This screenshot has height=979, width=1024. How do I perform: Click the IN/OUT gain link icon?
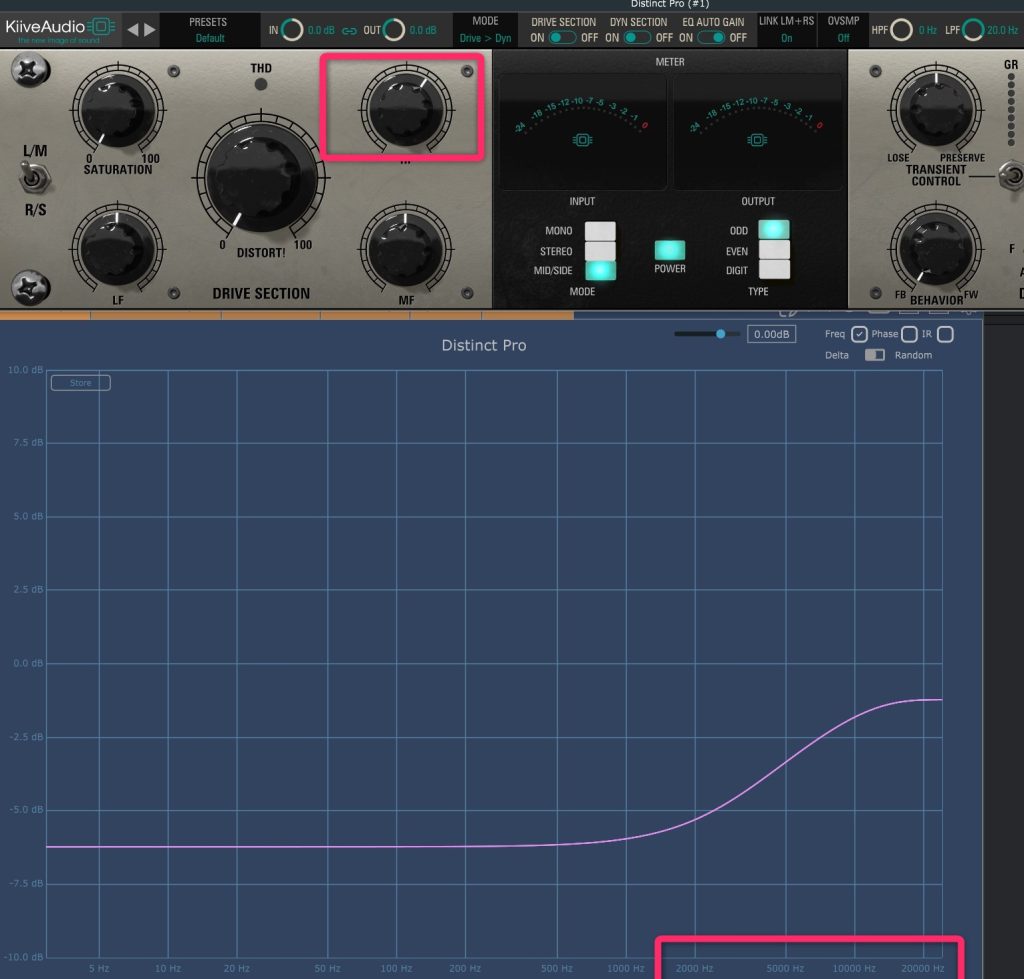coord(349,31)
